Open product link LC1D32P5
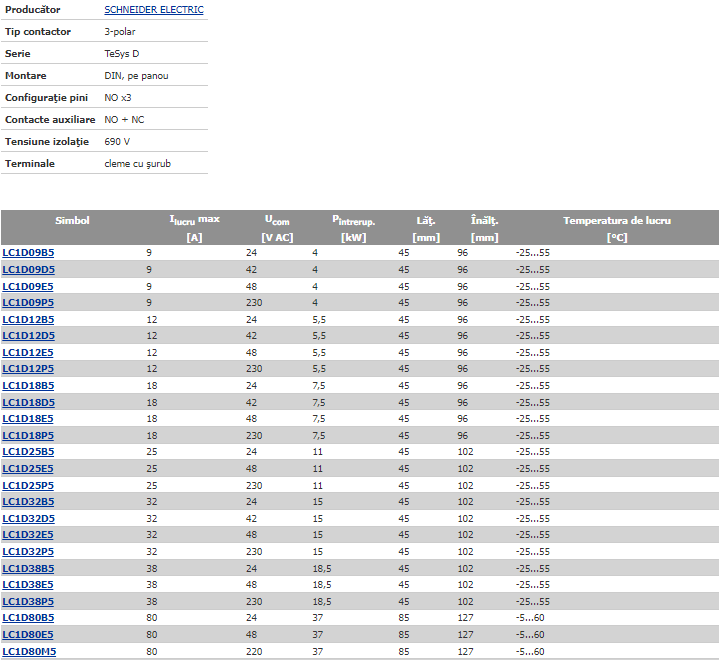 [28, 552]
